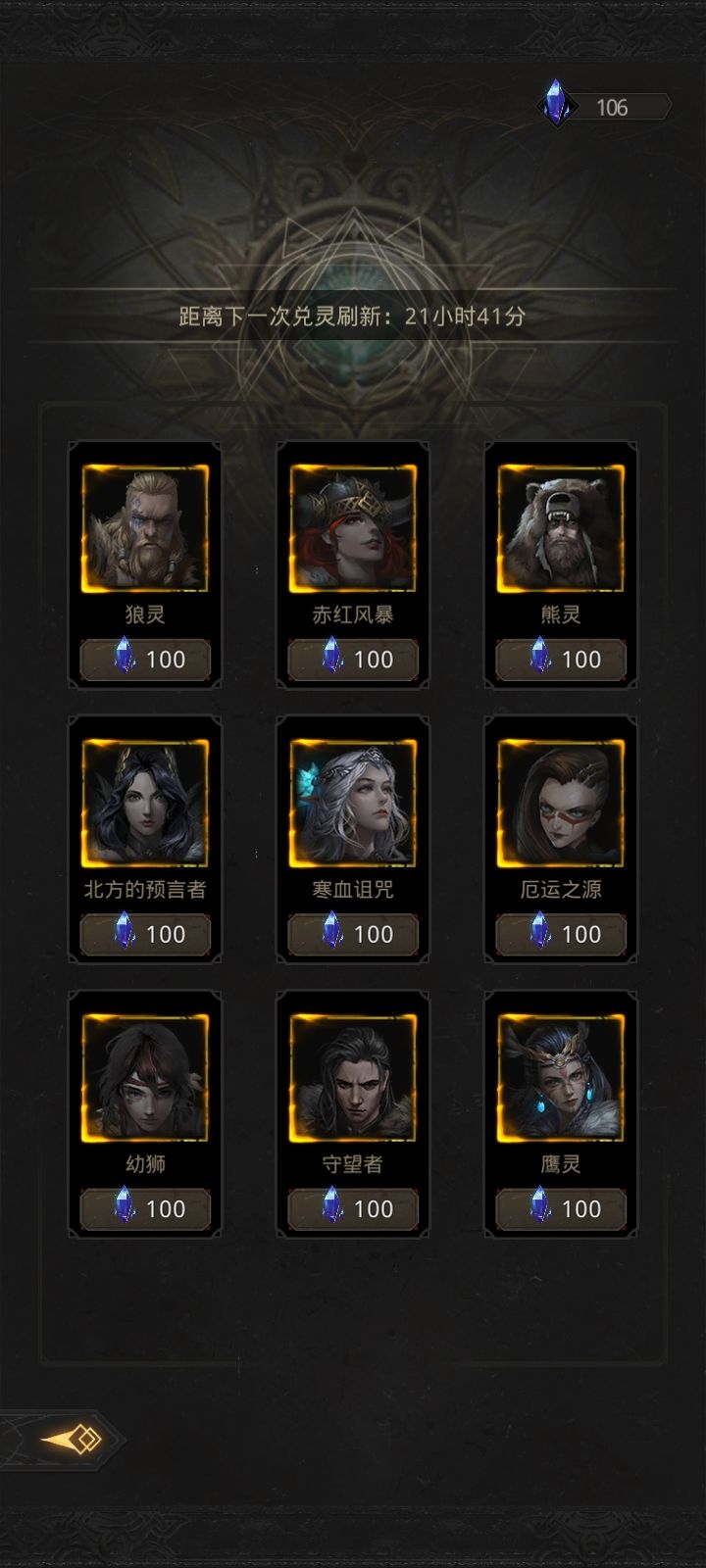706x1568 pixels.
Task: Buy 厄运之源 for 100 crystals
Action: pyautogui.click(x=561, y=934)
